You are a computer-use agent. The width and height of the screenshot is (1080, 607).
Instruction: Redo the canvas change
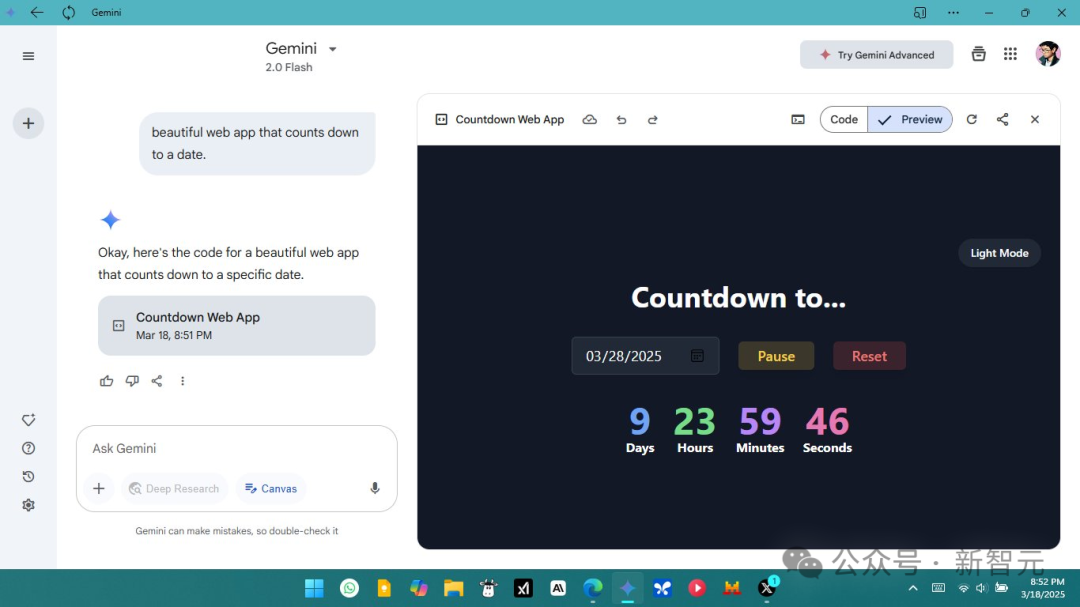(x=652, y=119)
